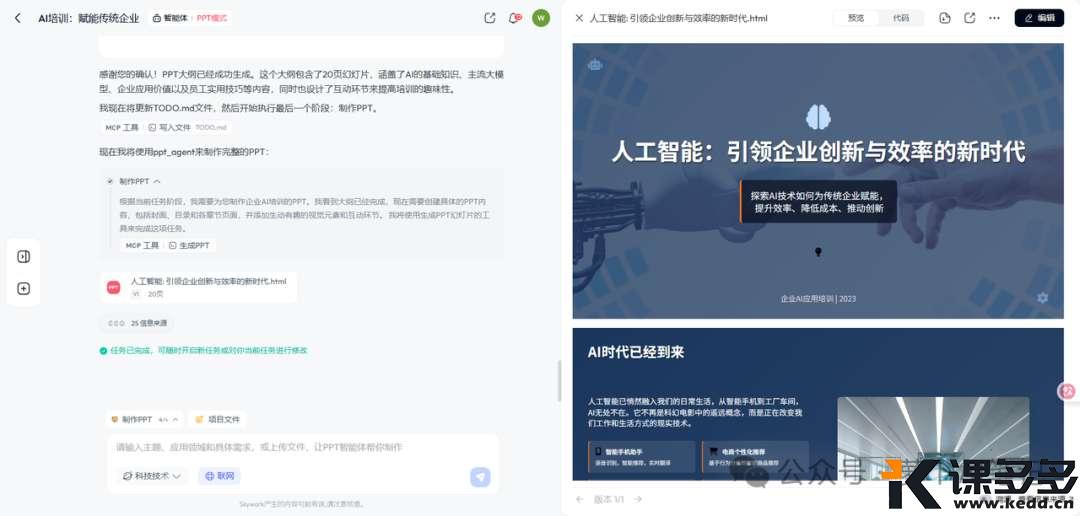
Task: Open the three-dot more options menu
Action: (x=995, y=18)
